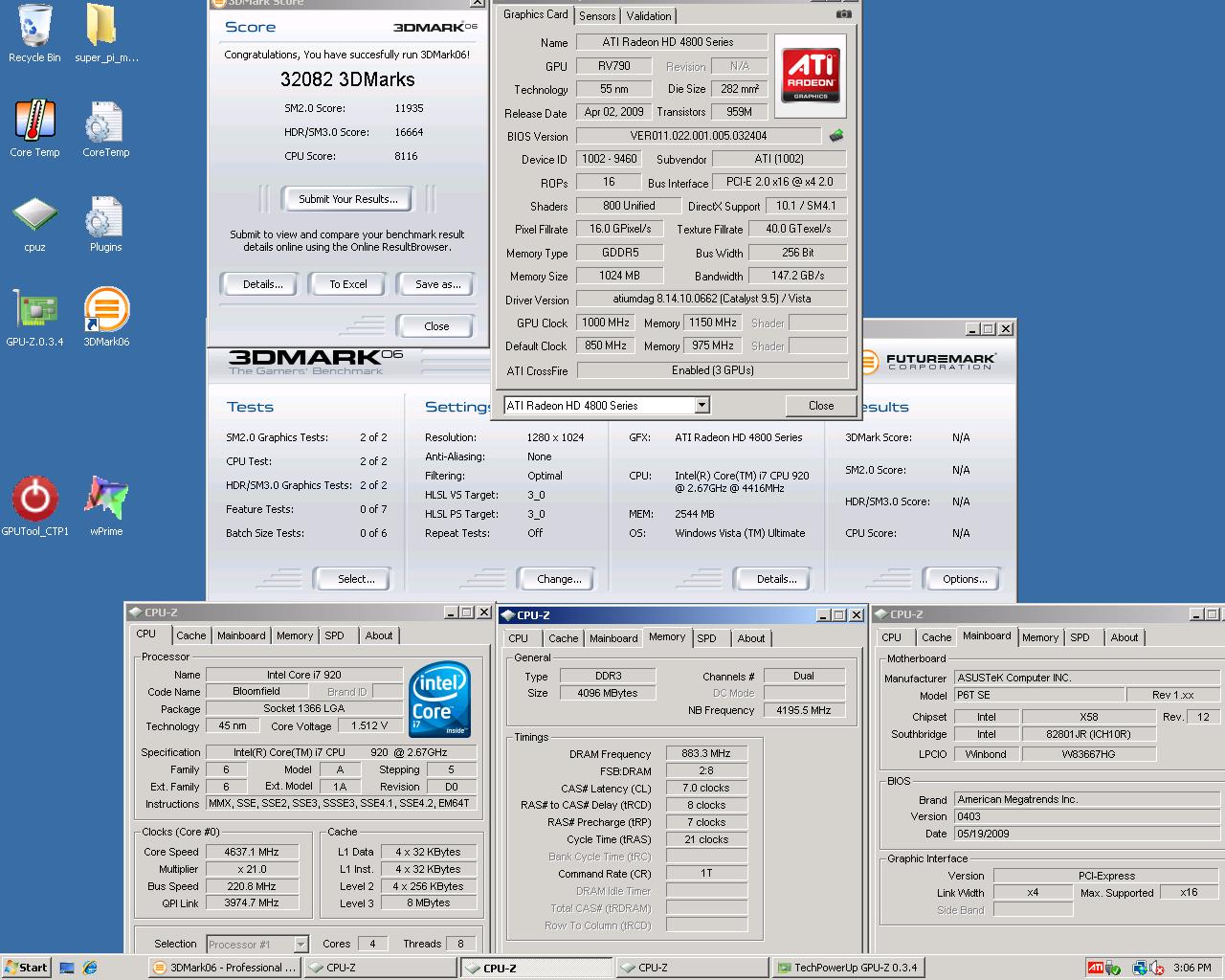Click Resolution 1280 x 1024 setting value
1225x980 pixels.
pos(555,437)
